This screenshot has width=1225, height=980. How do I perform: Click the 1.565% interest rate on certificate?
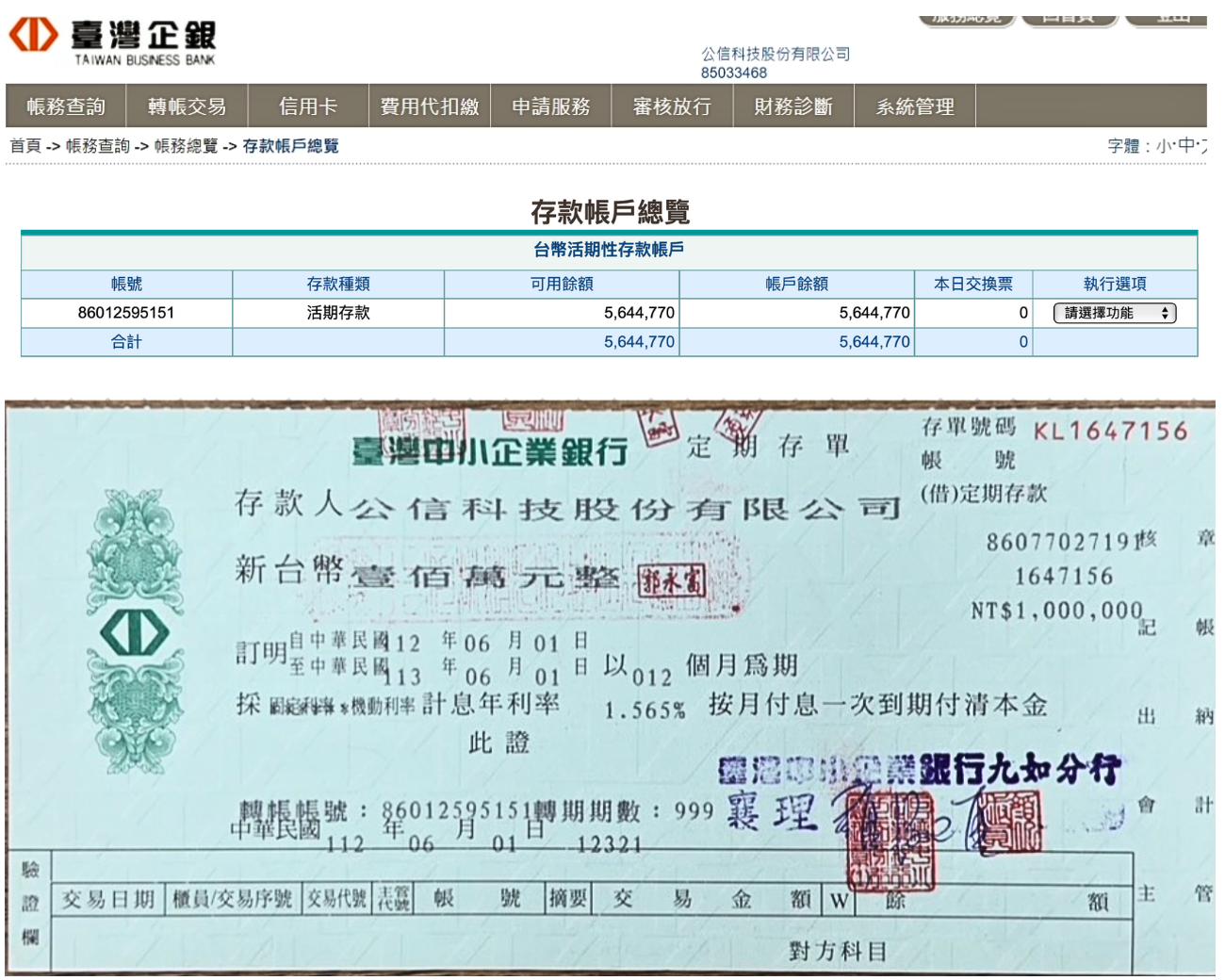645,710
